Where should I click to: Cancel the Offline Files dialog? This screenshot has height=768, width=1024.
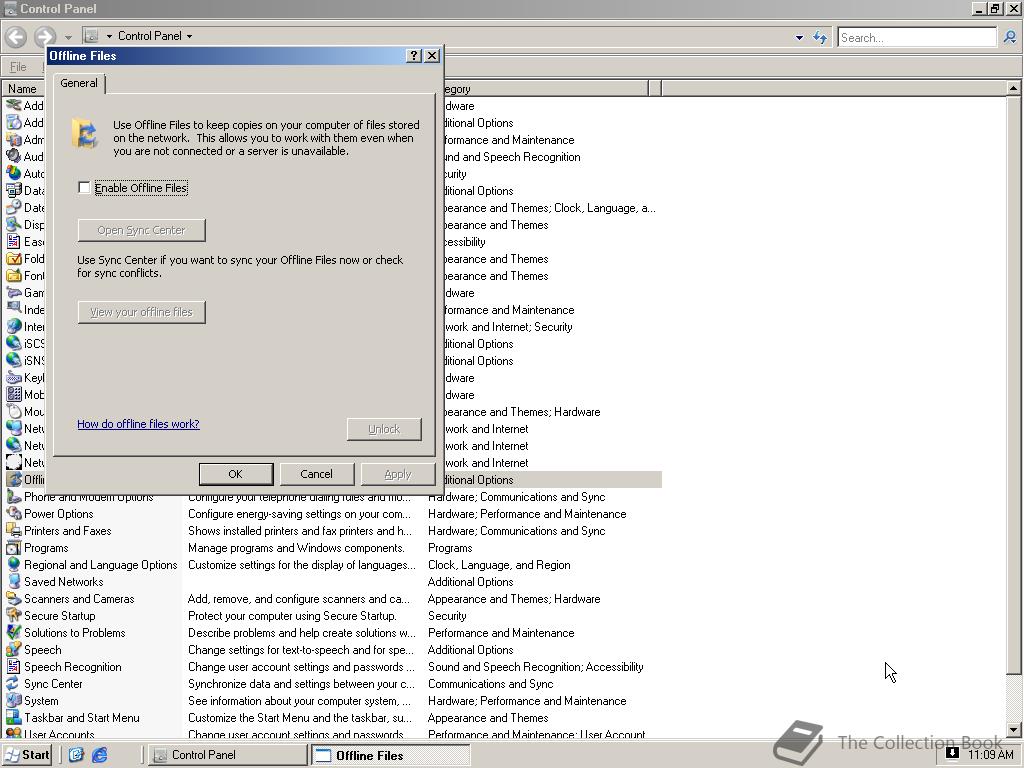pyautogui.click(x=317, y=474)
